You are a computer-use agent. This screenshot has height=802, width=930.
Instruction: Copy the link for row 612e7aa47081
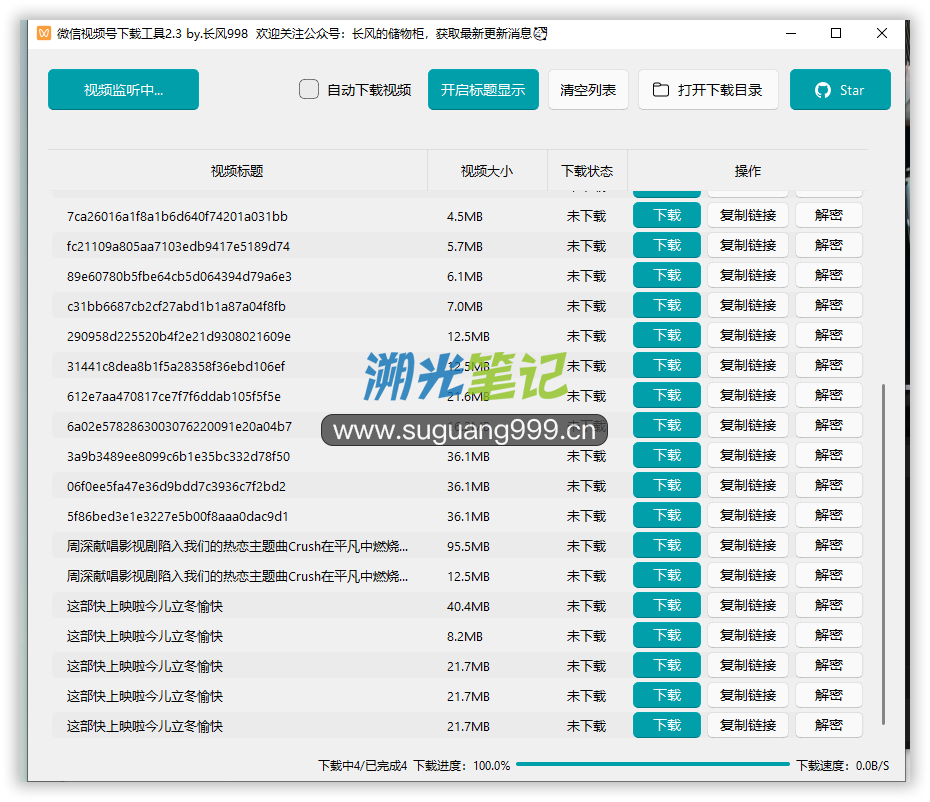(x=748, y=395)
